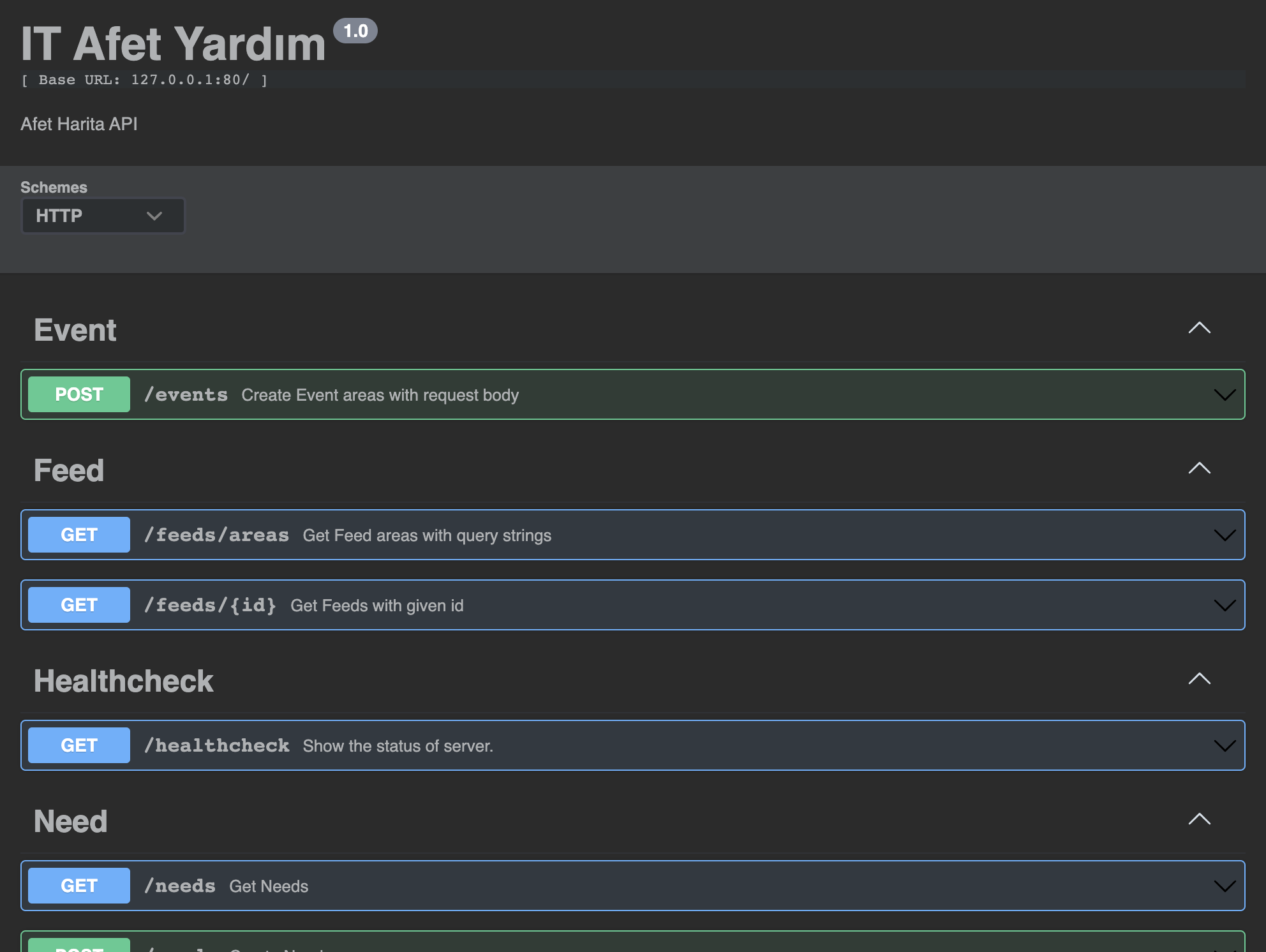Click the Need tag heading

tap(71, 821)
